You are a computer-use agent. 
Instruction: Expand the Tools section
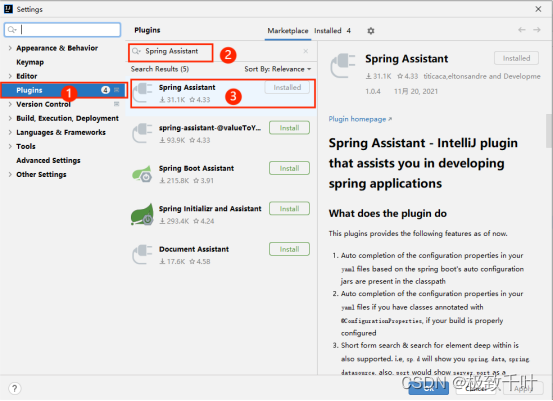[x=10, y=146]
